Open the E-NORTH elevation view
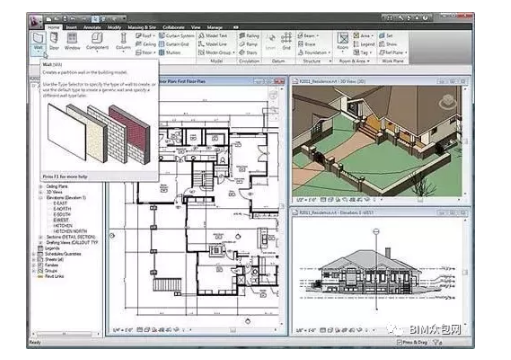511x360 pixels. pyautogui.click(x=62, y=209)
